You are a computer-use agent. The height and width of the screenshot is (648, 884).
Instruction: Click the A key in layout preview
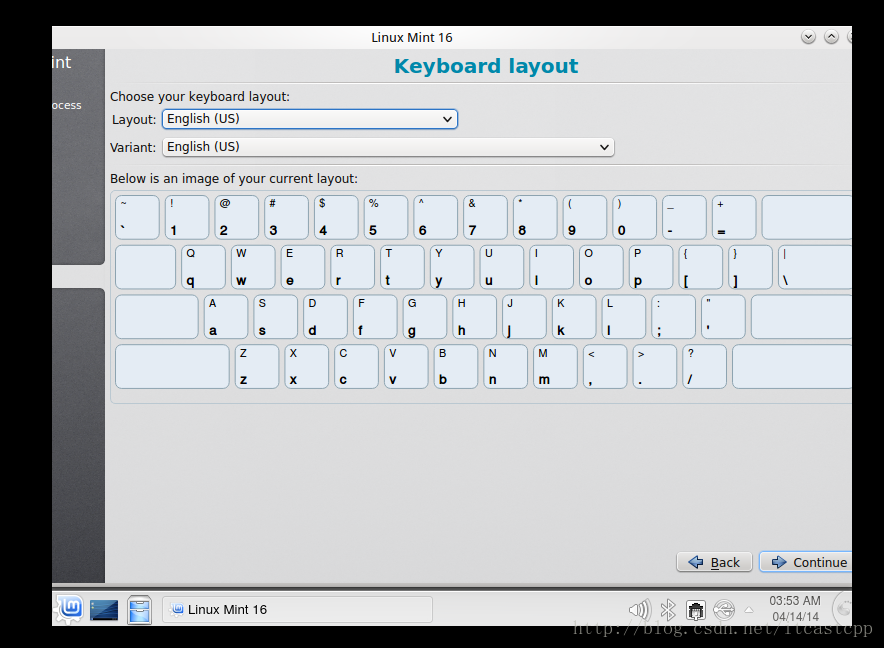point(226,316)
